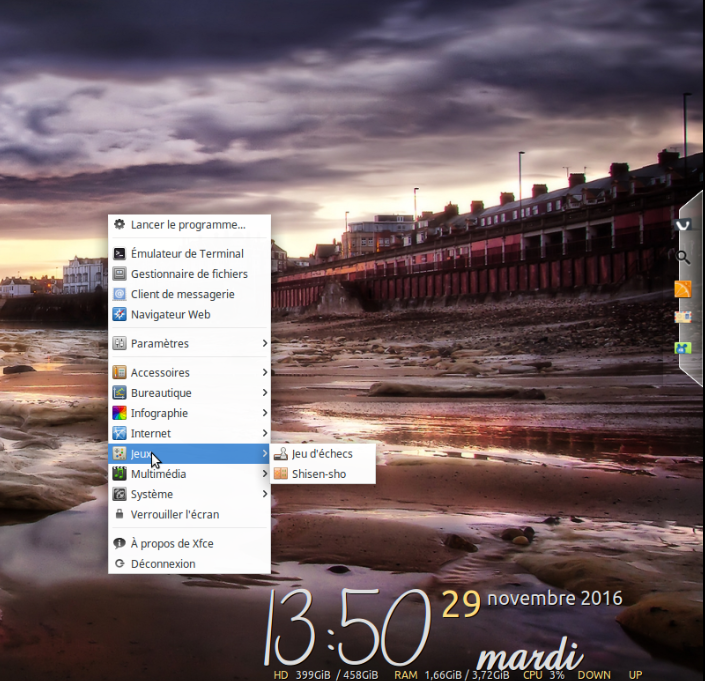Click the DOWN network label
Screen dimensions: 705x681
594,675
